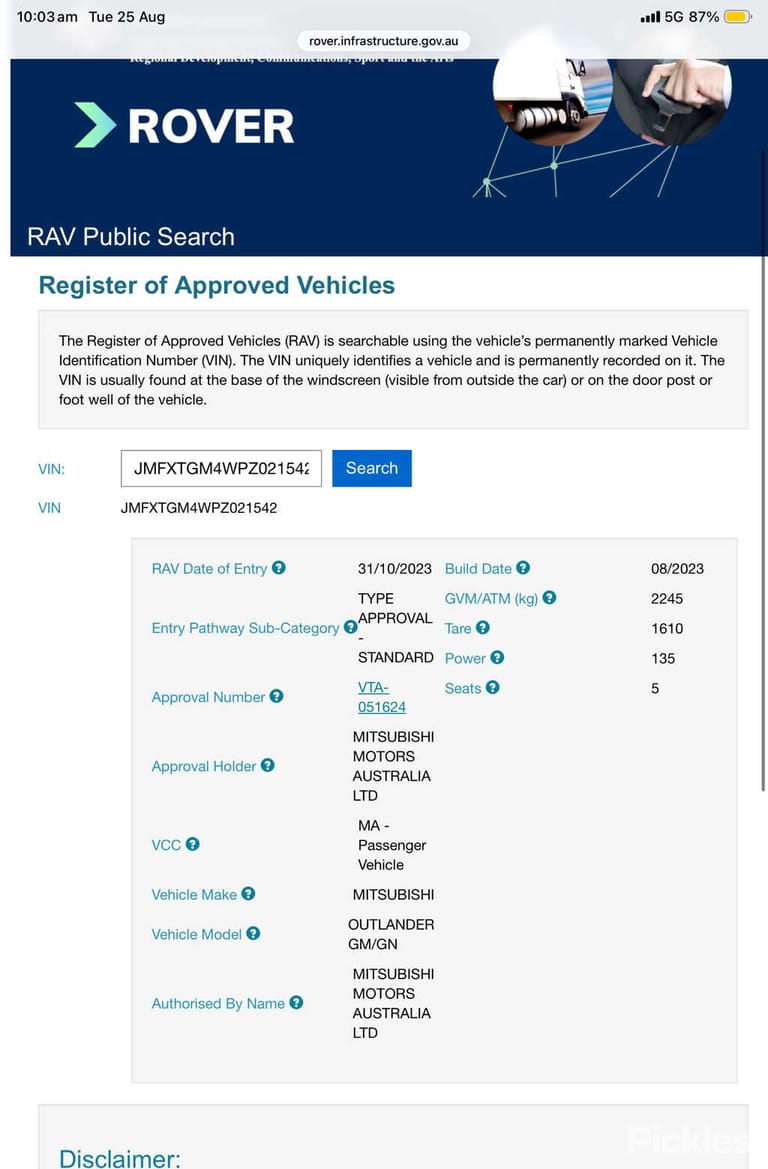
Task: Tap the rover.infrastructure.gov.au address bar
Action: [383, 41]
